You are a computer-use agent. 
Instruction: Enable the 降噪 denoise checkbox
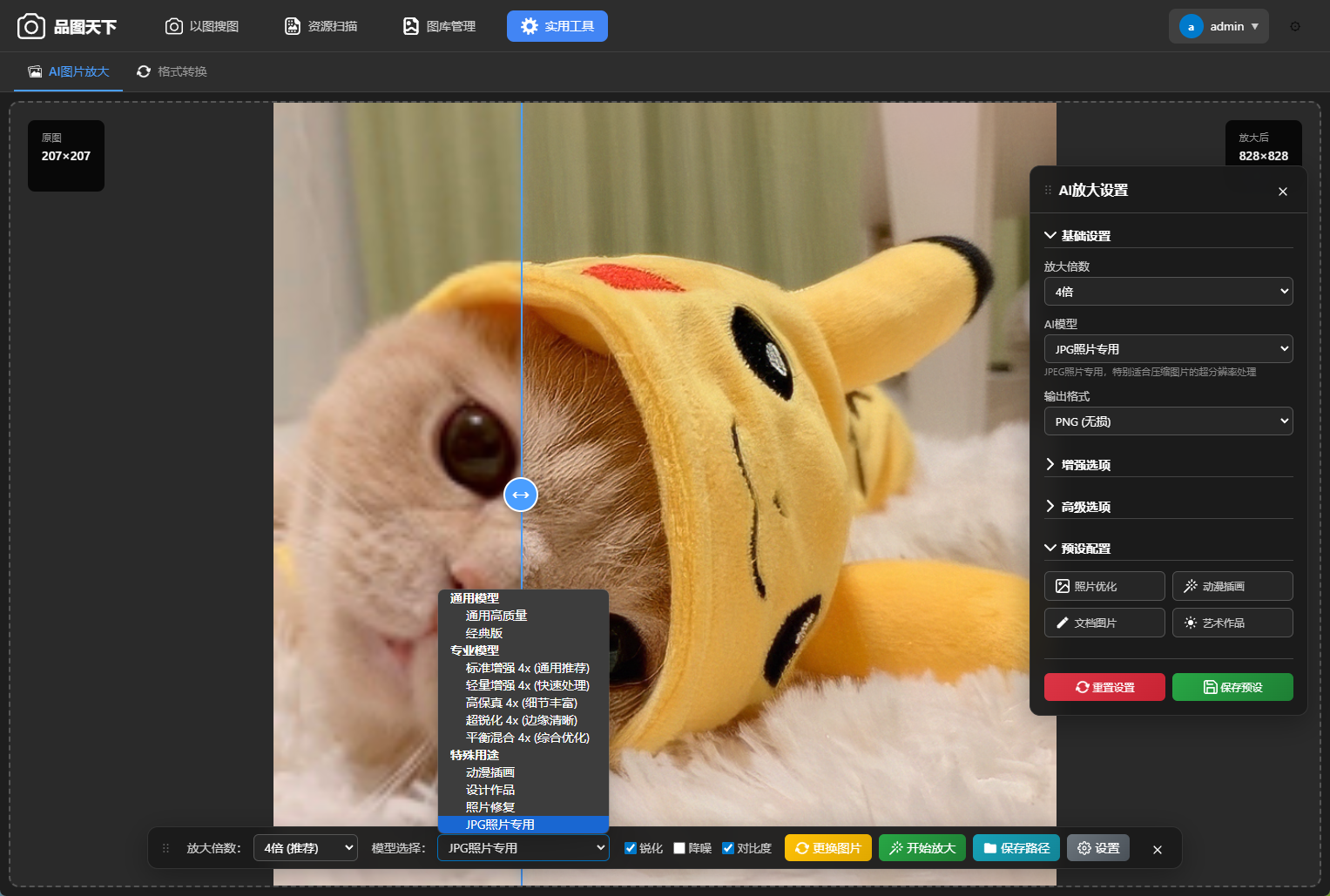coord(679,848)
